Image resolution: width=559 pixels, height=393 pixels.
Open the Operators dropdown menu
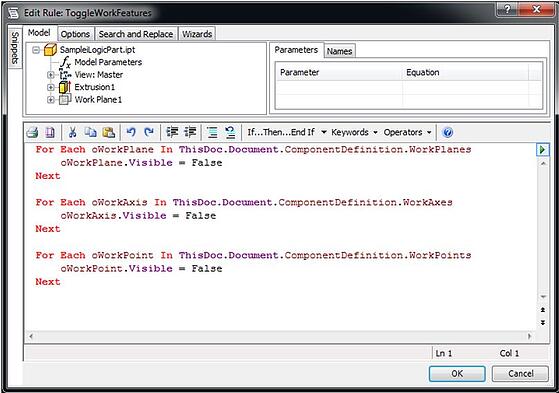[407, 132]
